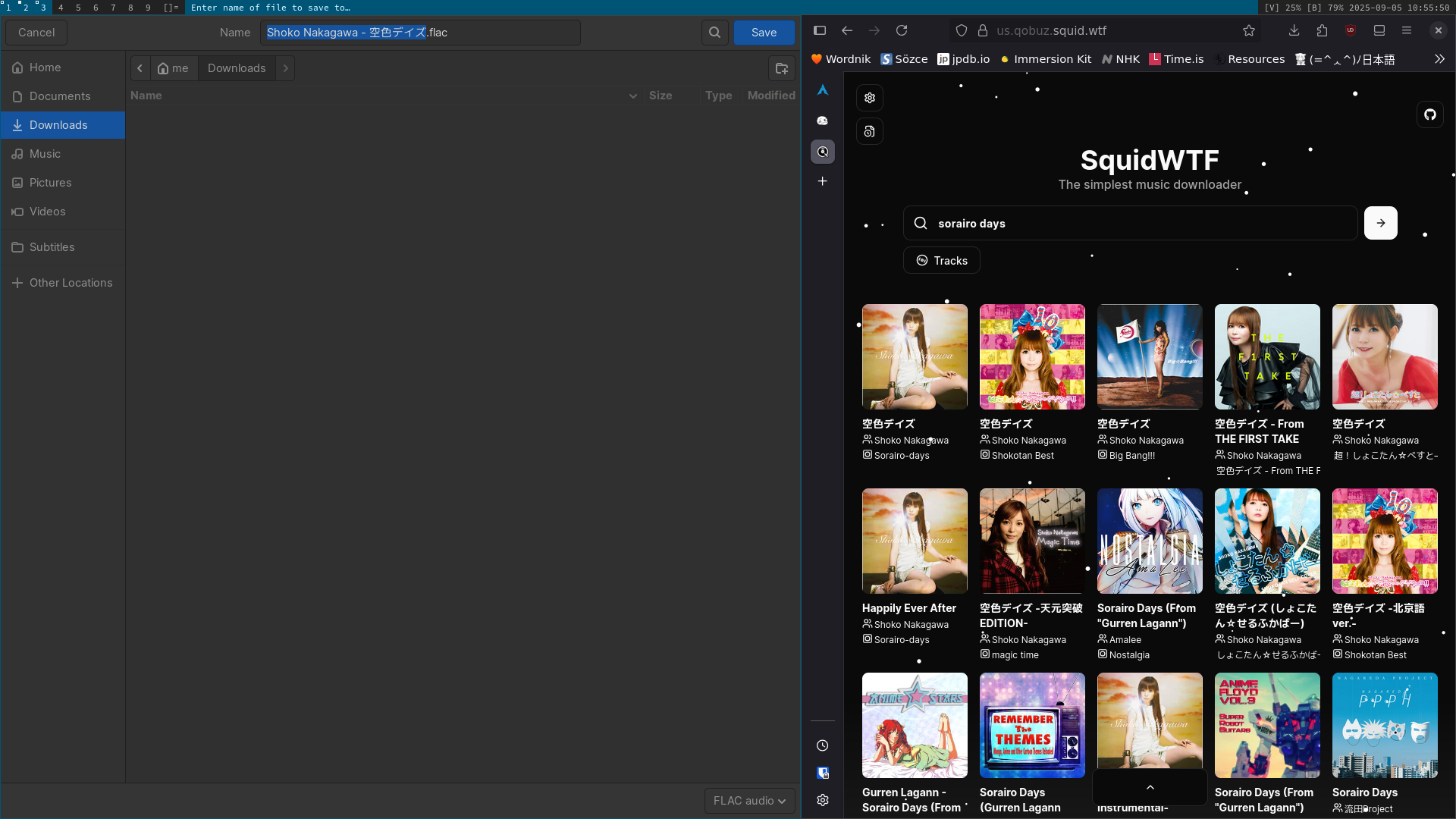Viewport: 1456px width, 819px height.
Task: Reload the browser page
Action: (902, 30)
